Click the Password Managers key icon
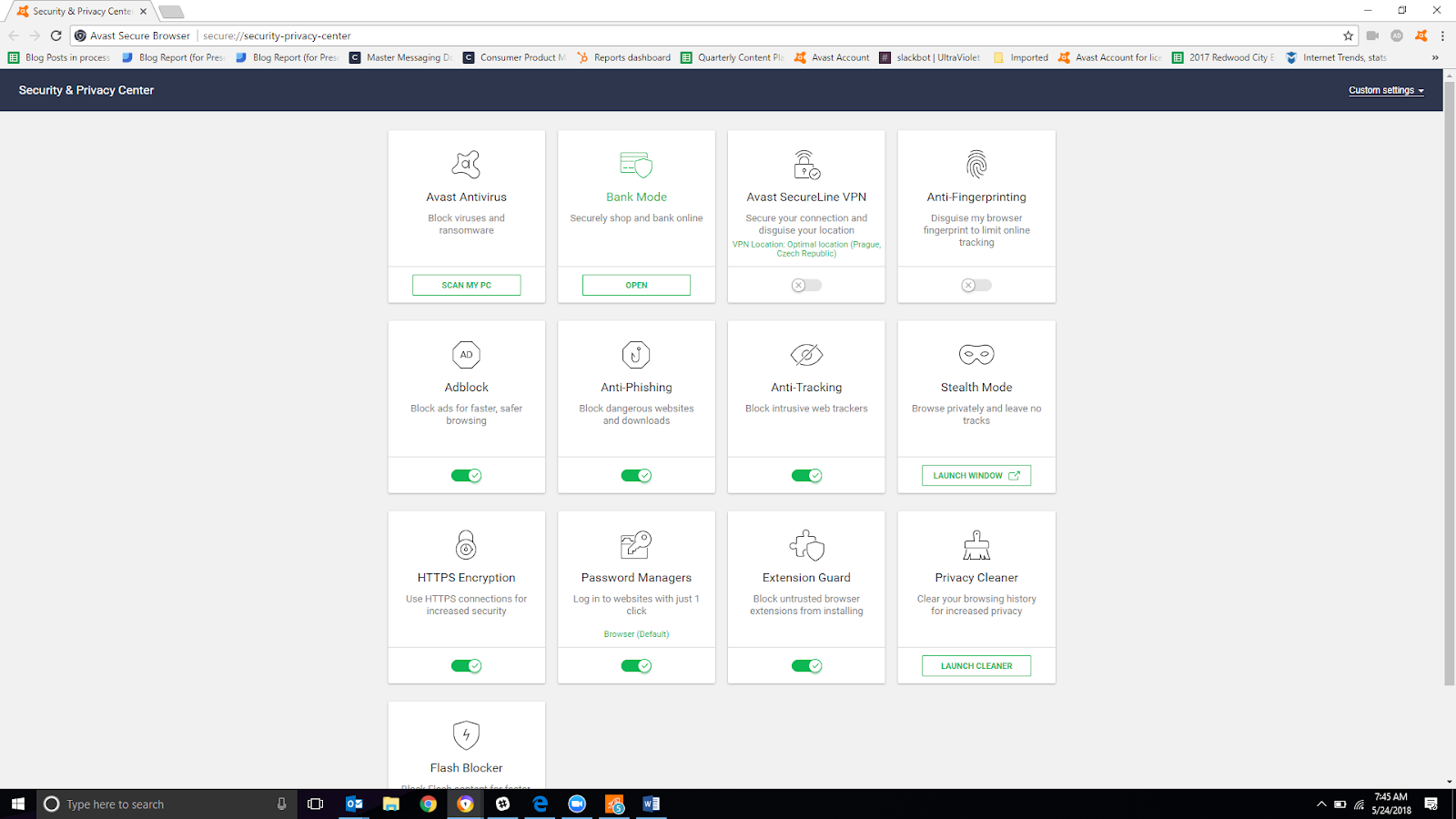The width and height of the screenshot is (1456, 819). [x=636, y=545]
